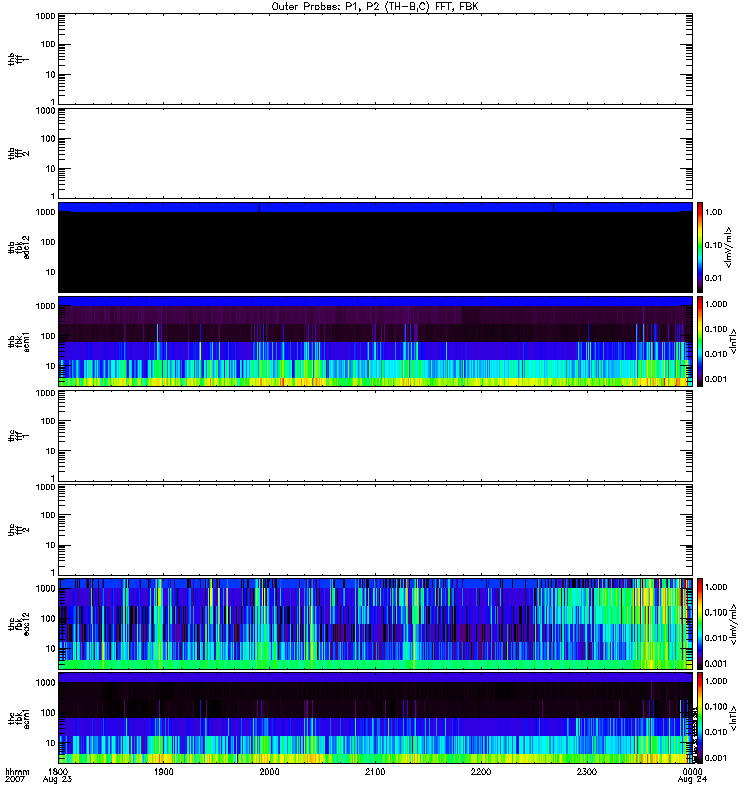Click the color bar beside thc fbk scm1 panel
Image resolution: width=750 pixels, height=800 pixels.
point(700,718)
